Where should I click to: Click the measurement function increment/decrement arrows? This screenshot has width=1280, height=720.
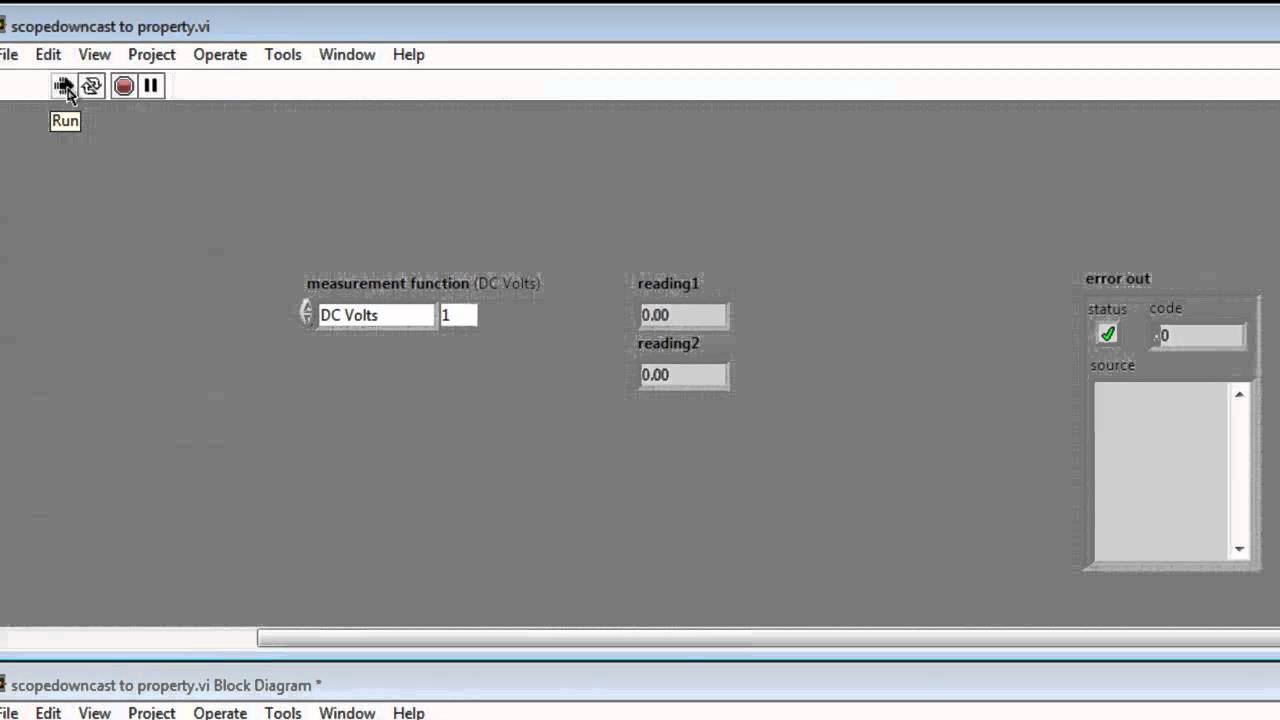click(x=307, y=314)
